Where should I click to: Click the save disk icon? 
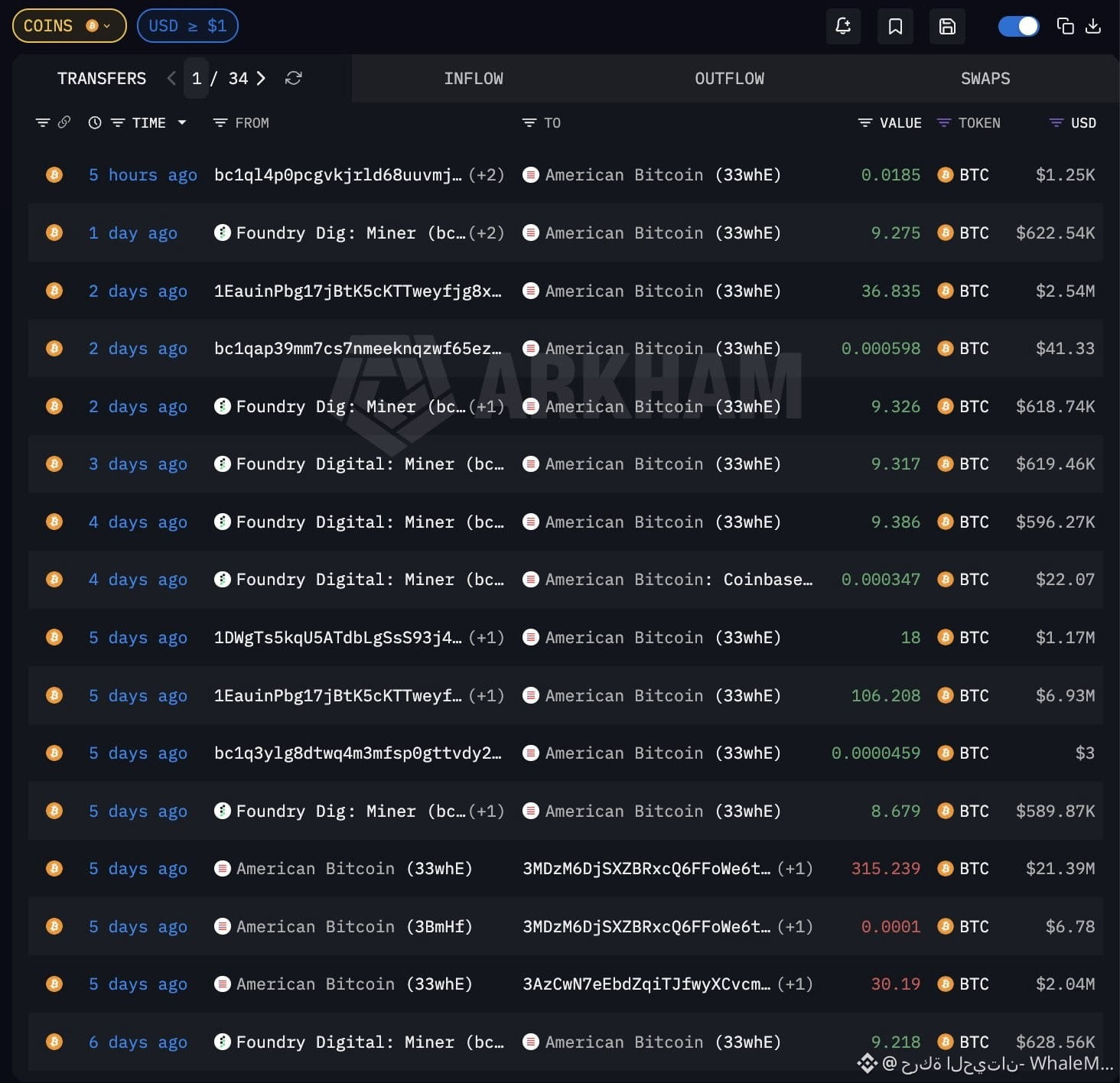pyautogui.click(x=947, y=26)
